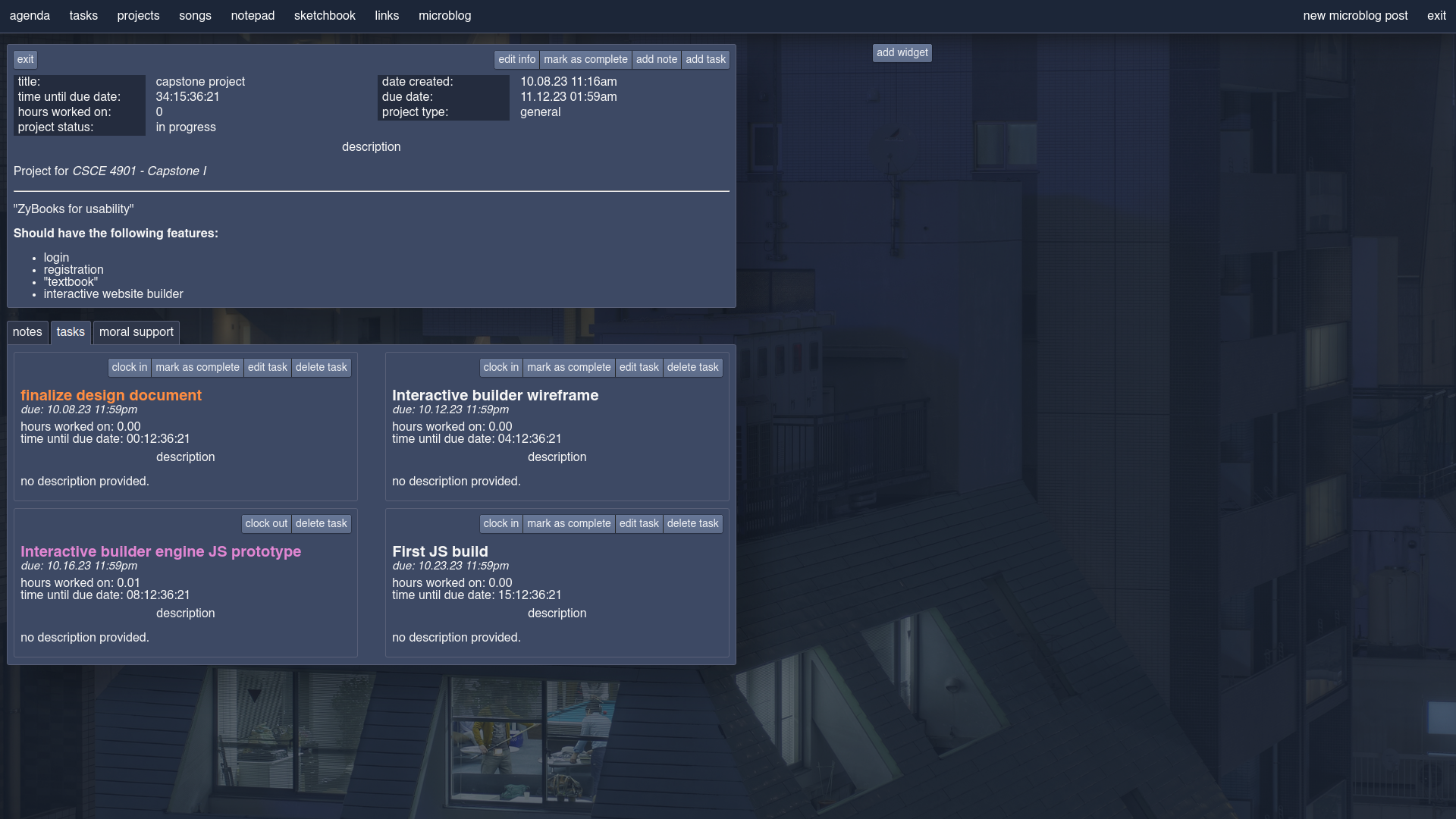Click the capstone project title value

pos(200,82)
